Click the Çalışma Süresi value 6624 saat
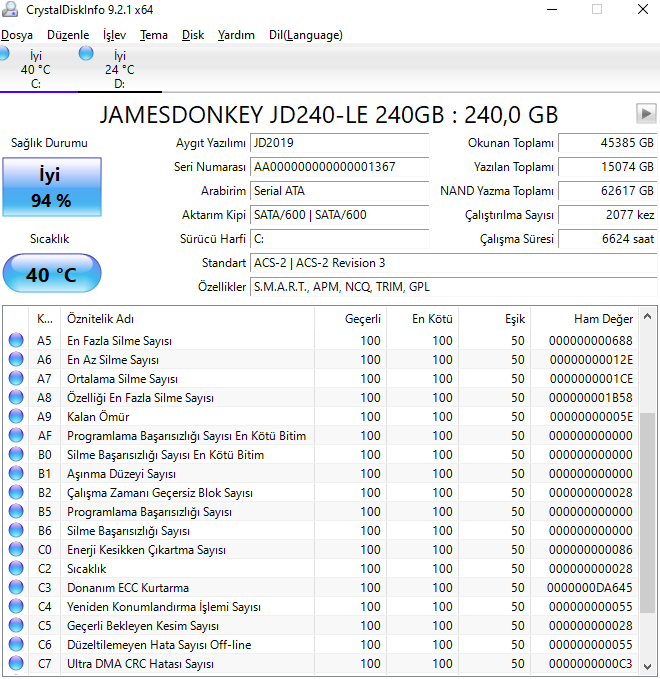The image size is (660, 679). point(608,239)
